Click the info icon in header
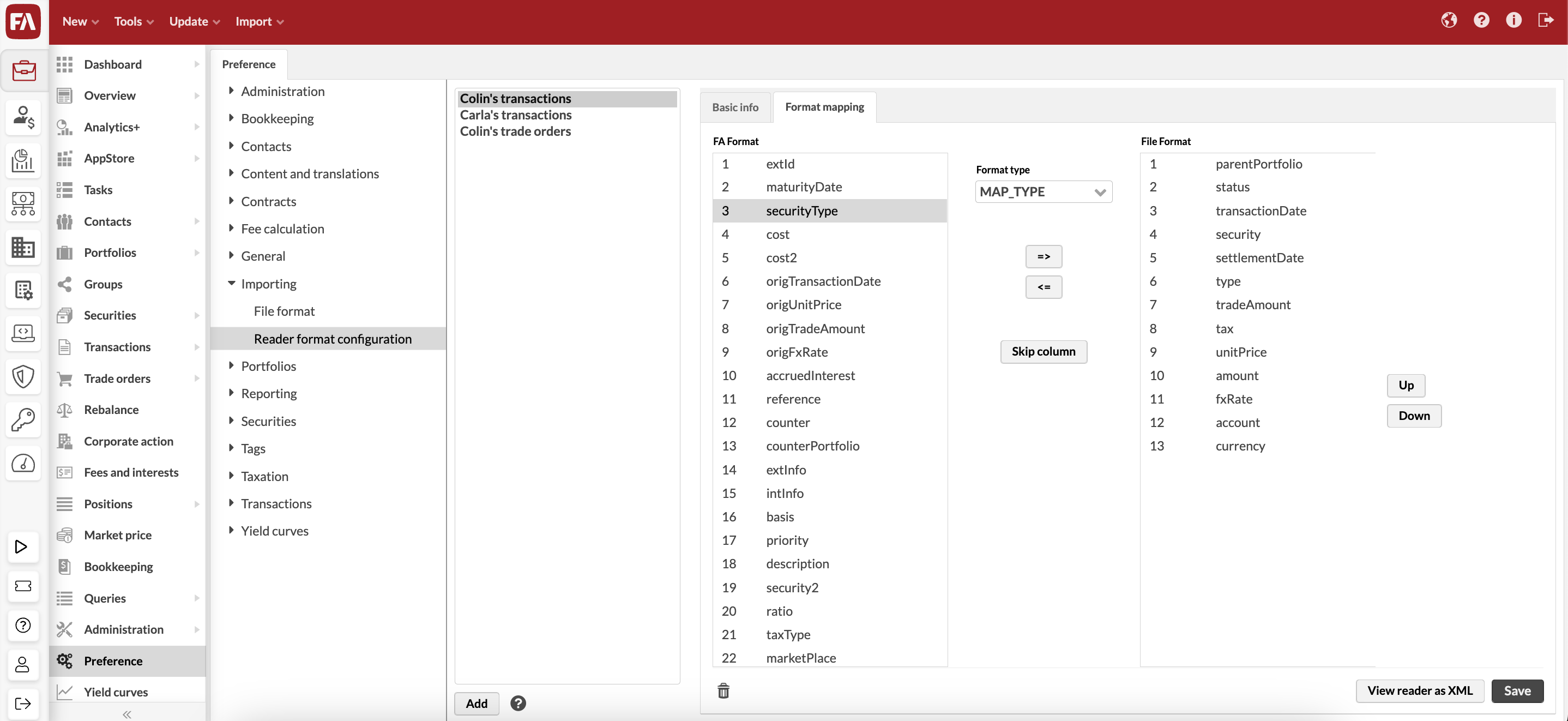This screenshot has width=1568, height=721. coord(1513,20)
